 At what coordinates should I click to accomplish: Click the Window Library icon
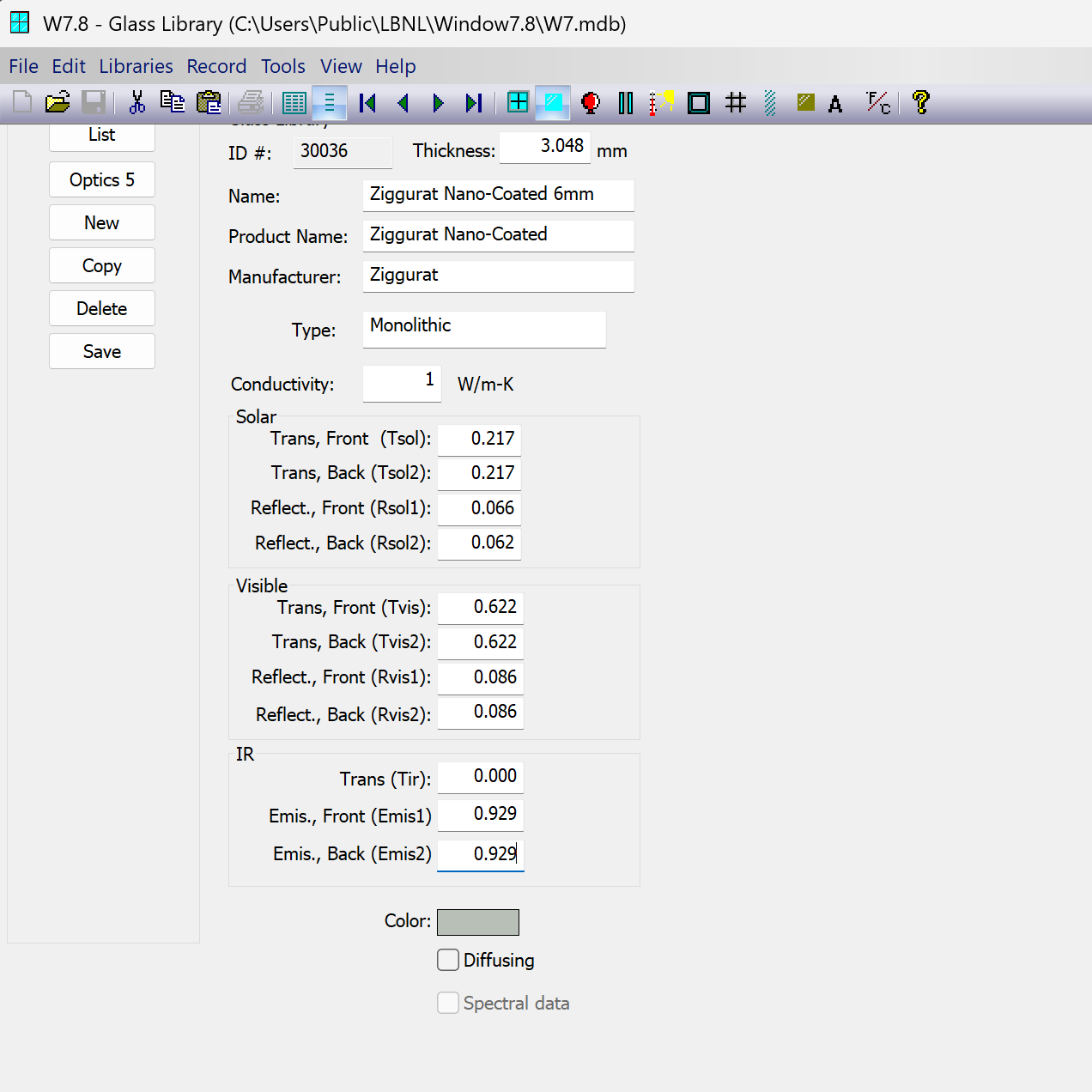[x=518, y=103]
